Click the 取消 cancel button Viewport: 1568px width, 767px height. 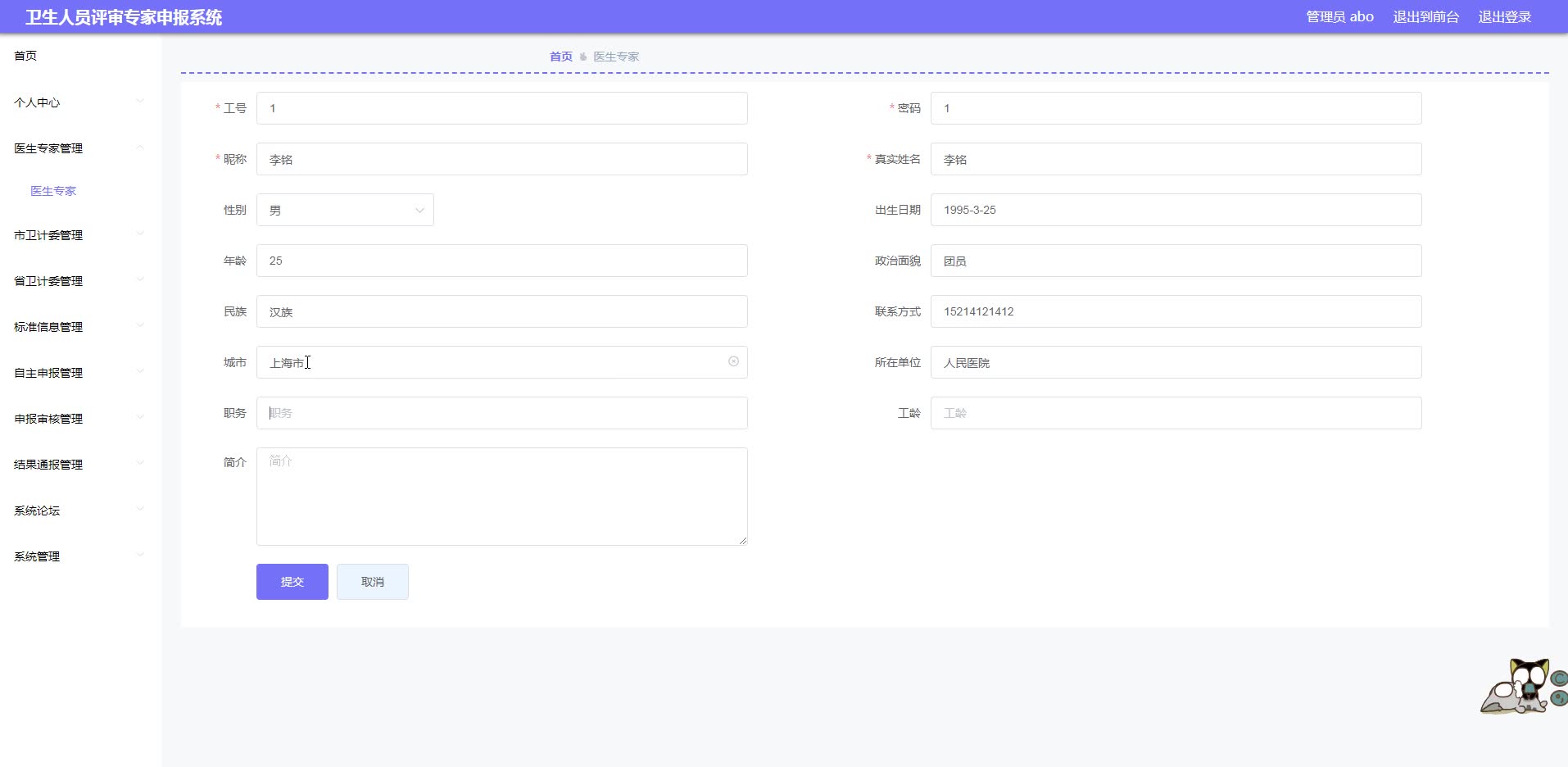tap(372, 581)
